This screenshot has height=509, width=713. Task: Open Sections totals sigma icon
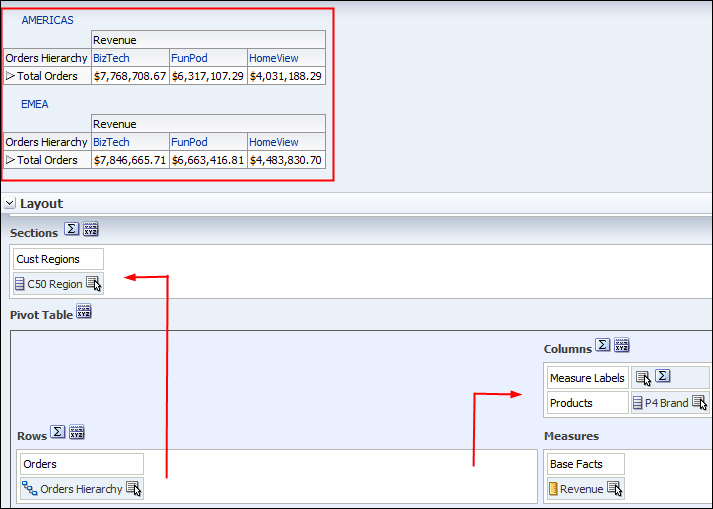point(71,228)
